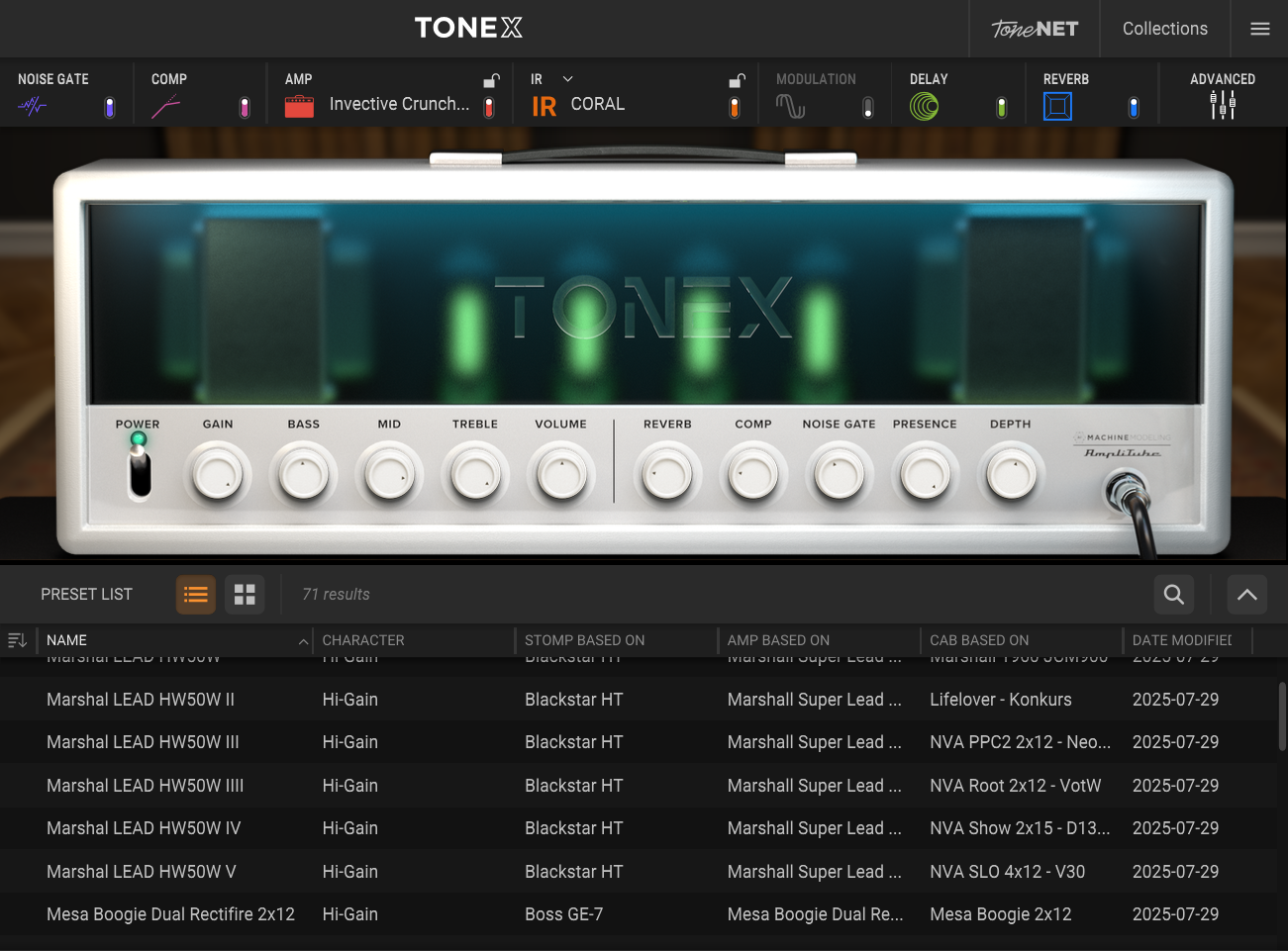Click the Presence knob
The height and width of the screenshot is (951, 1288).
[x=925, y=476]
